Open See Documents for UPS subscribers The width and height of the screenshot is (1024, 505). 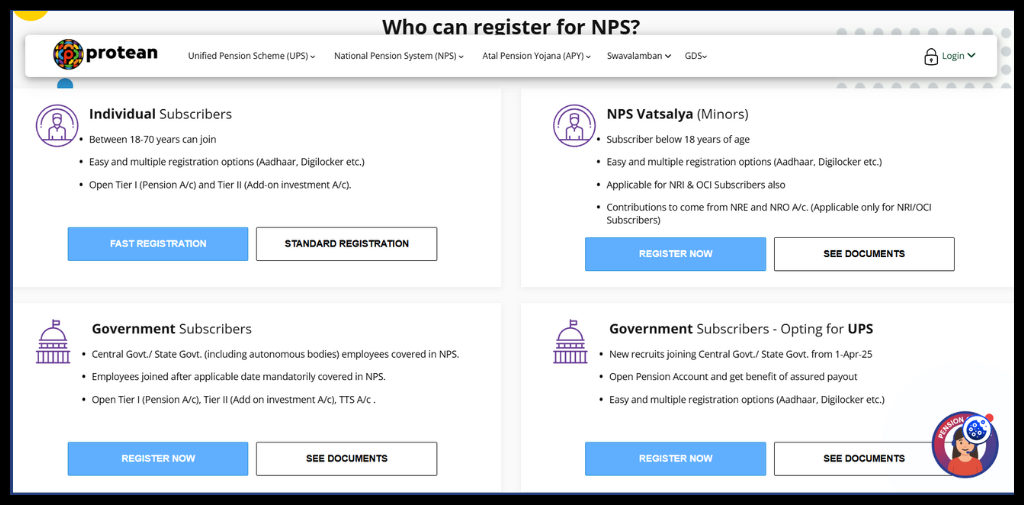(864, 459)
